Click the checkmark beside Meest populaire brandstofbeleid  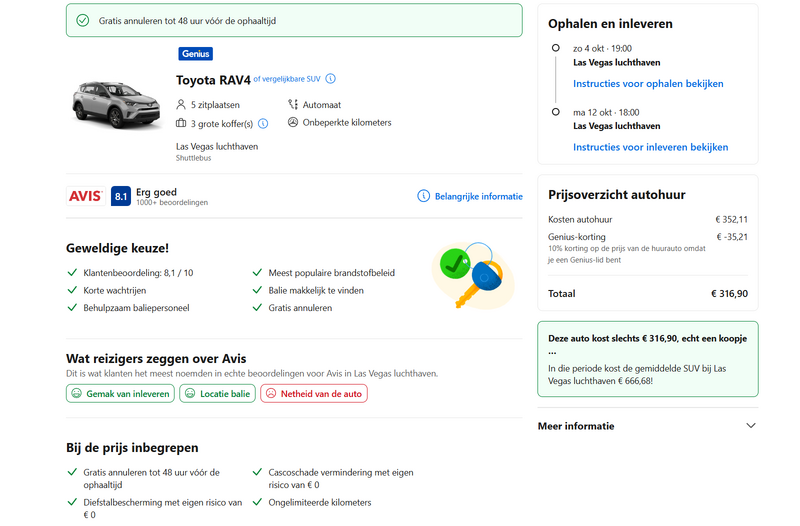[x=257, y=272]
